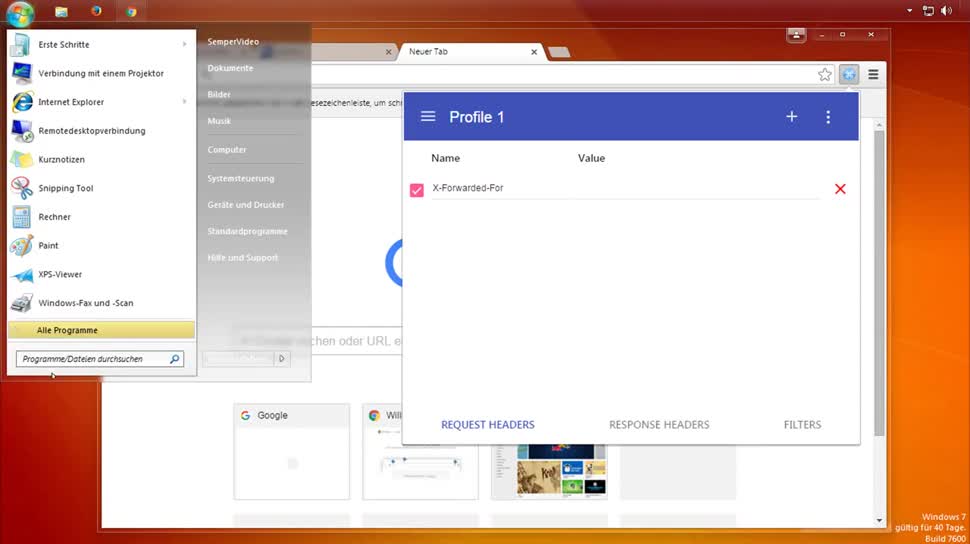Add a new header with plus icon

791,117
